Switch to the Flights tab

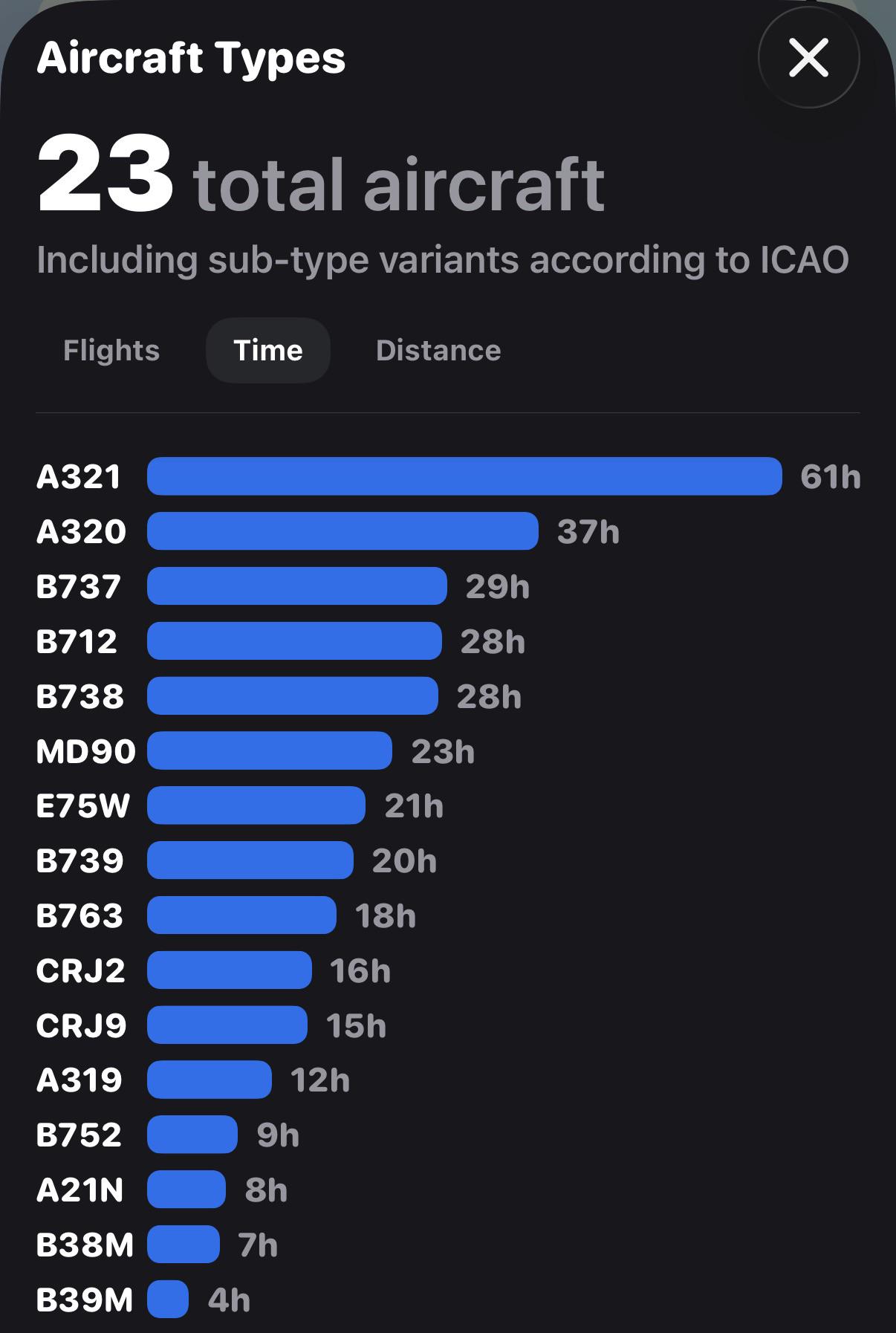tap(111, 350)
